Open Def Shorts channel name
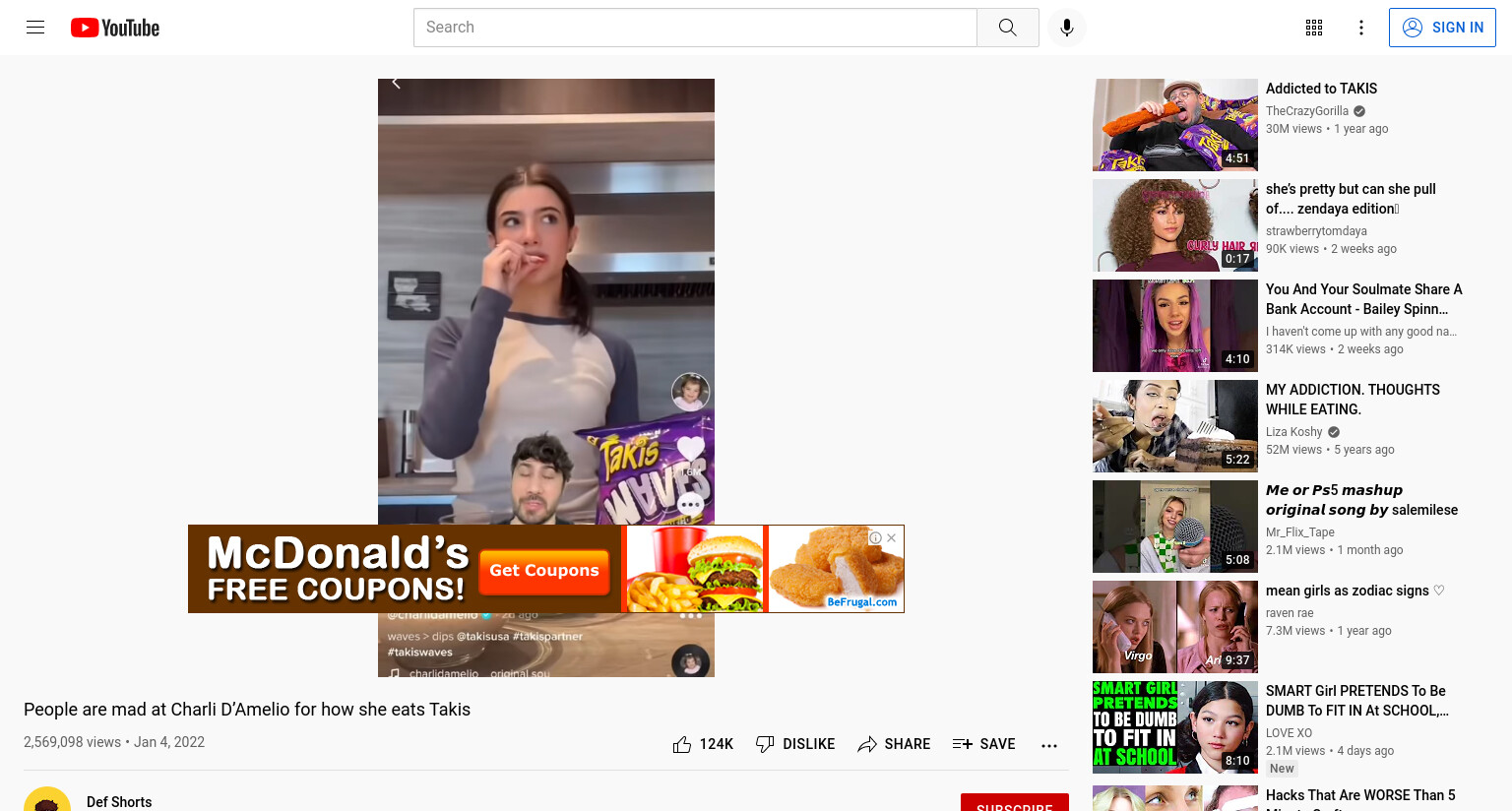 (x=119, y=802)
